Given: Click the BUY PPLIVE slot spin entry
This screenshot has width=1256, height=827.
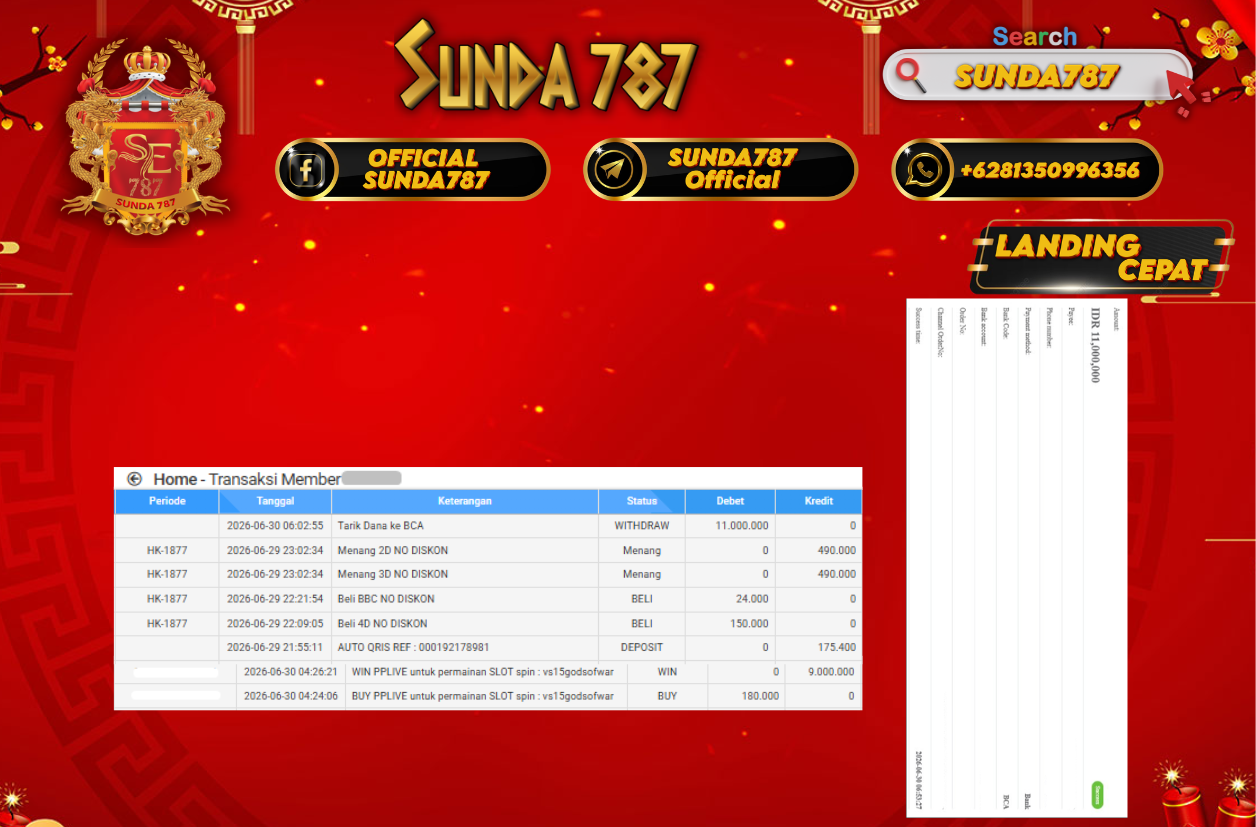Looking at the screenshot, I should pyautogui.click(x=483, y=696).
